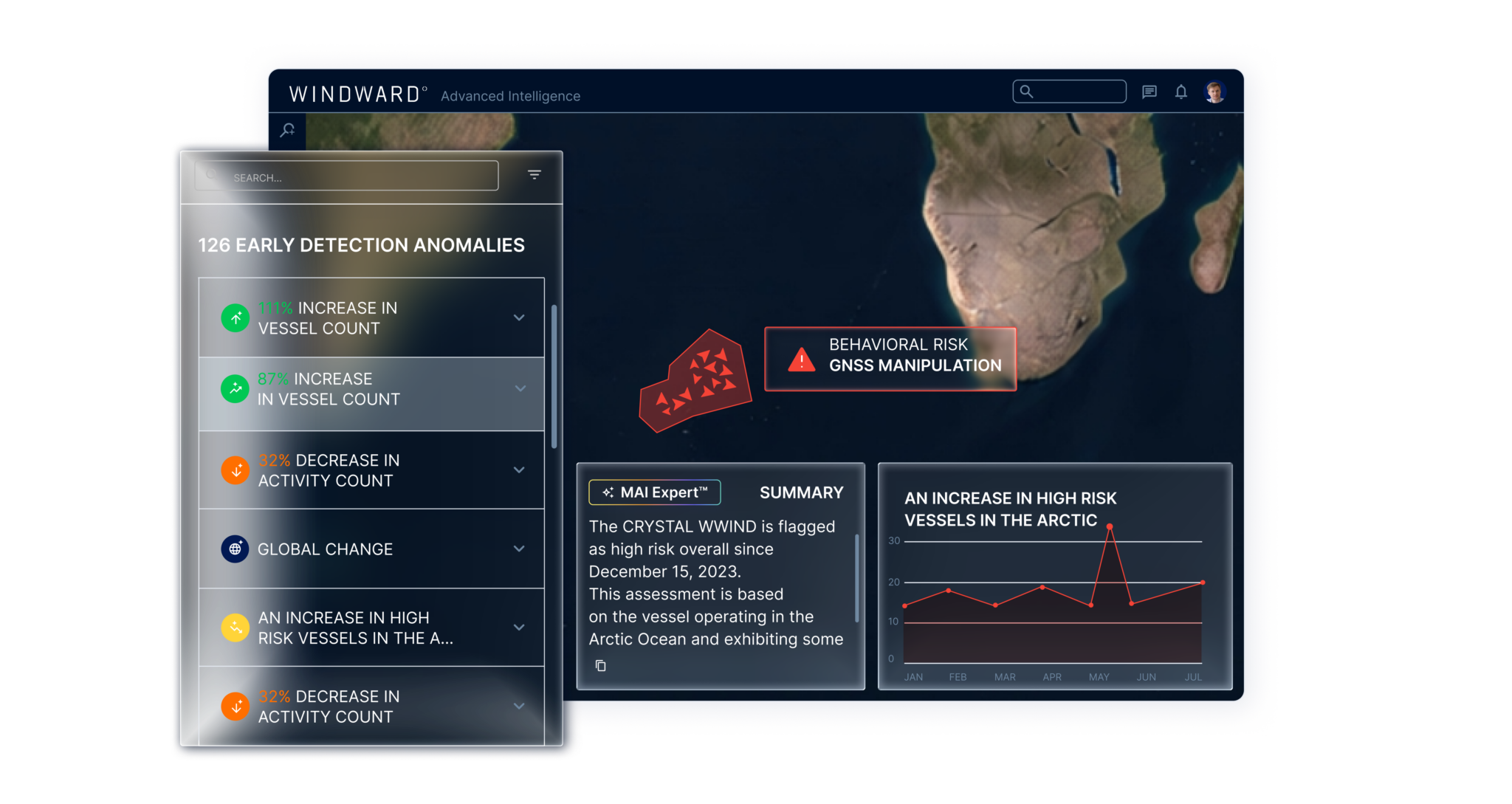
Task: Click the Global Change globe icon
Action: [235, 549]
